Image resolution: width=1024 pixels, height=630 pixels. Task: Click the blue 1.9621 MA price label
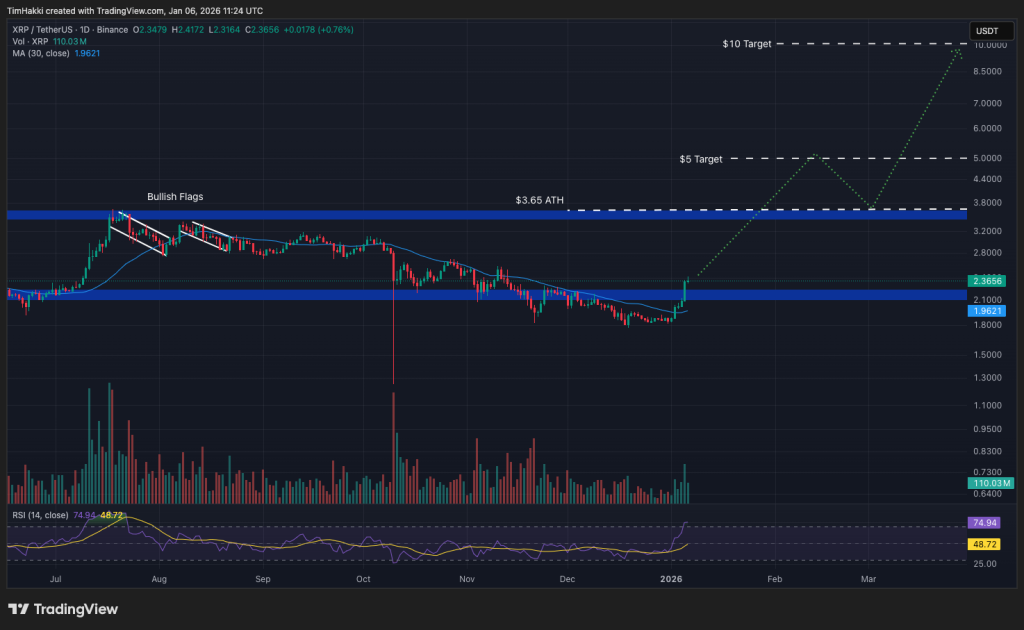(x=986, y=311)
